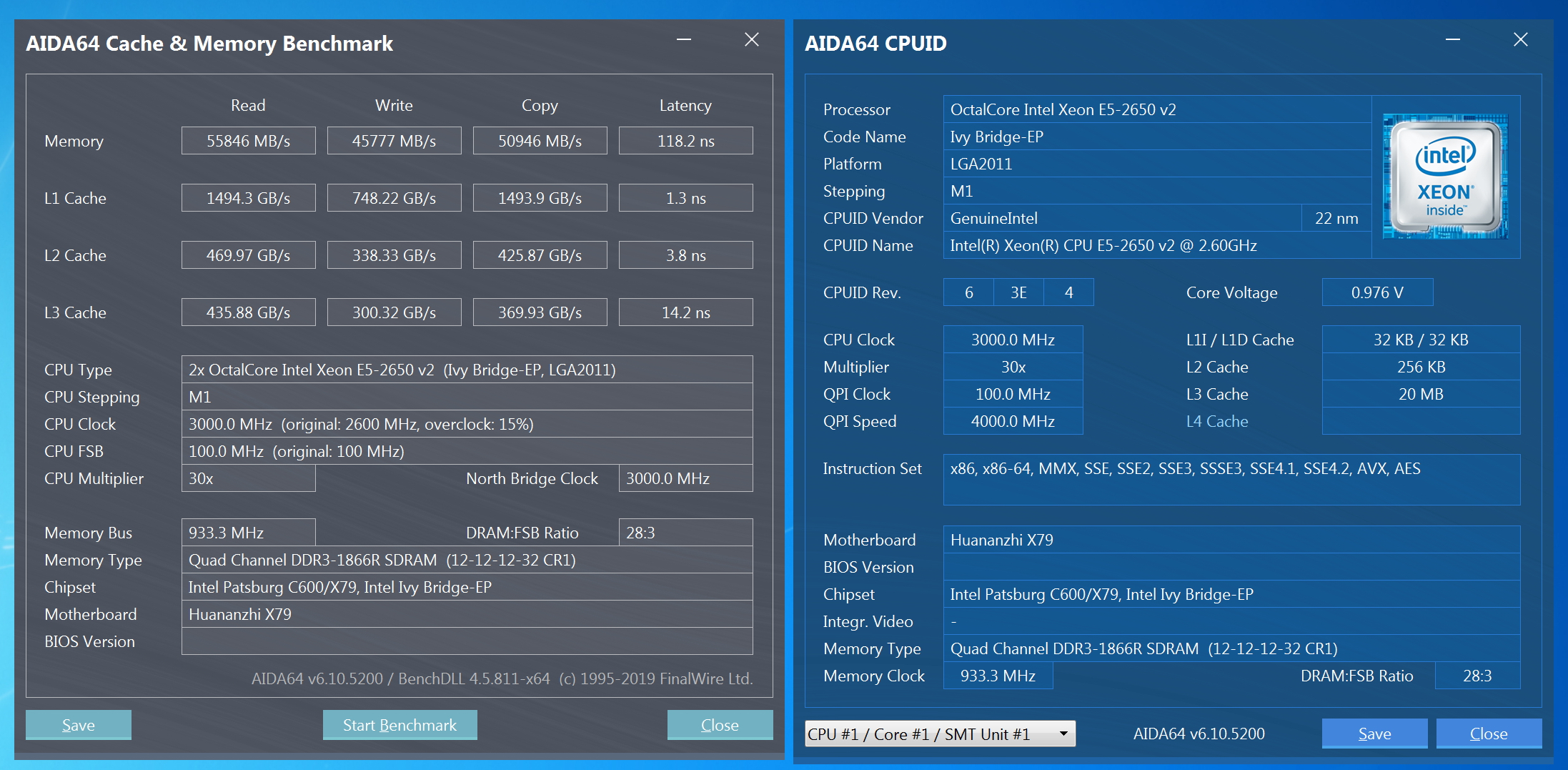Click the 22 nm process value
Image resolution: width=1568 pixels, height=770 pixels.
(1336, 218)
